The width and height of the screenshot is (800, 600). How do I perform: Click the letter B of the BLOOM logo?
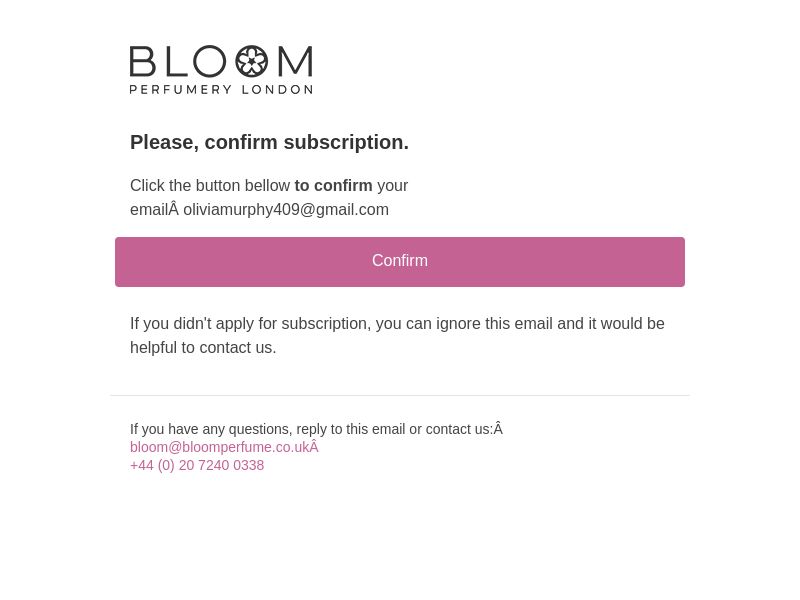point(142,61)
